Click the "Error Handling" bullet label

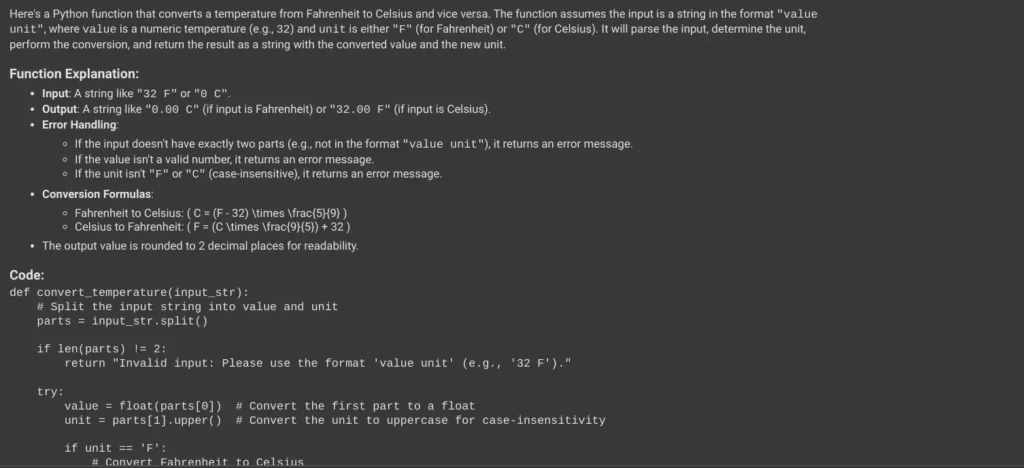[79, 125]
